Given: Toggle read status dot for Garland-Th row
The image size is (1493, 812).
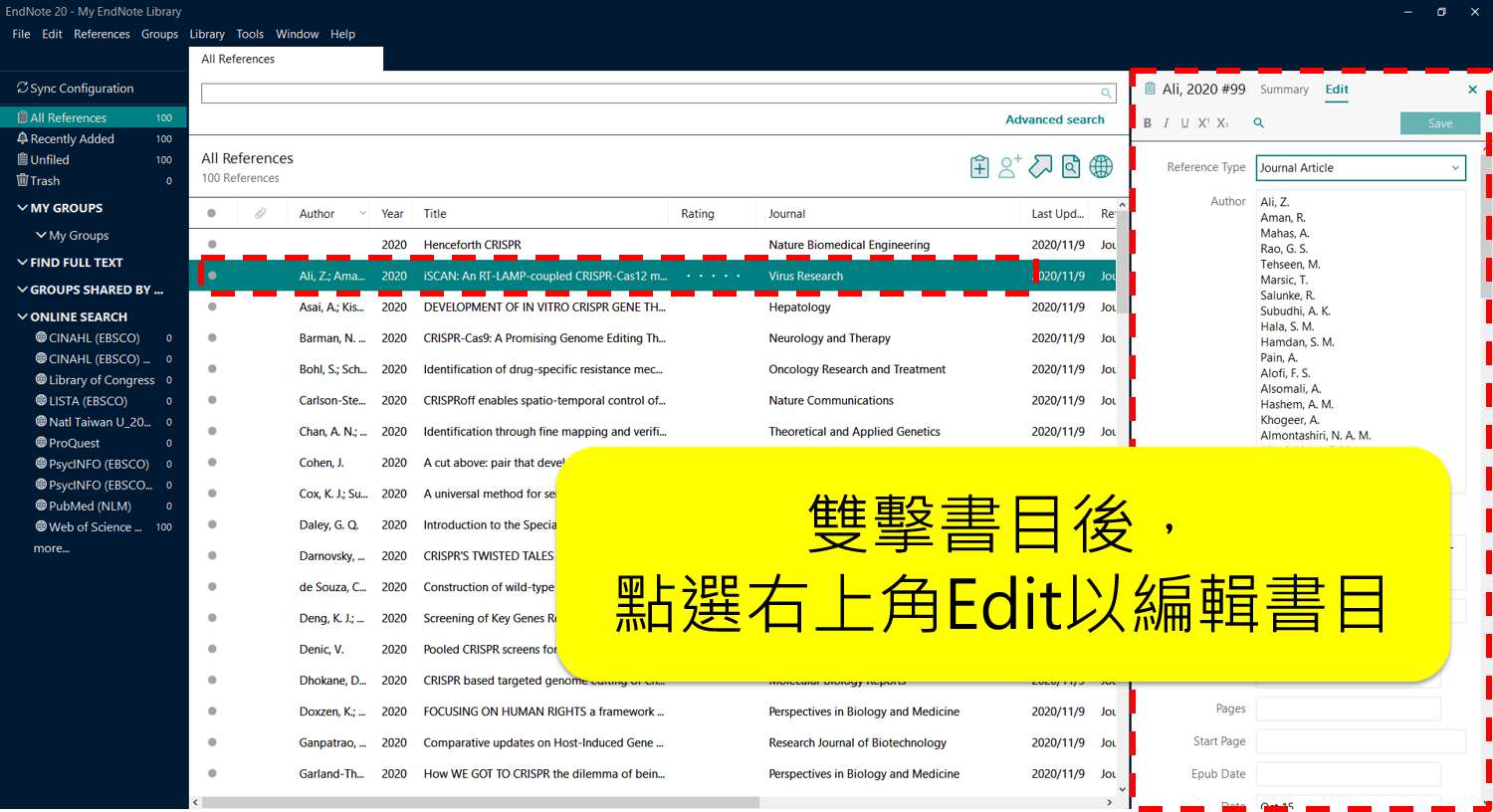Looking at the screenshot, I should click(212, 774).
